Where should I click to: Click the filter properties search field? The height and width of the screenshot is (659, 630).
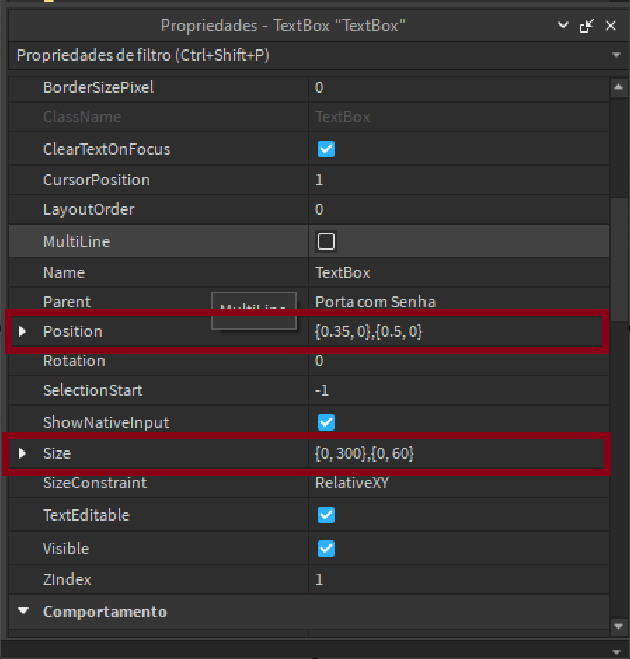pyautogui.click(x=300, y=56)
